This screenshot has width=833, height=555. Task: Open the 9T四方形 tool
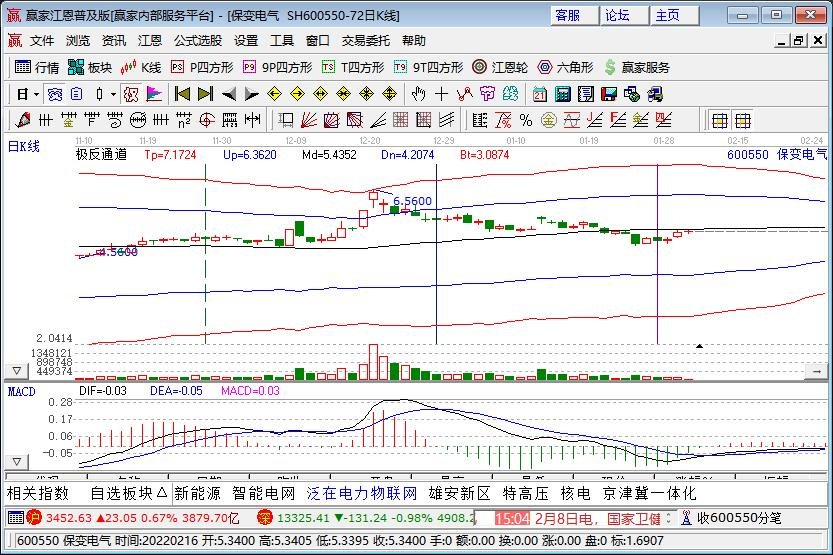428,67
